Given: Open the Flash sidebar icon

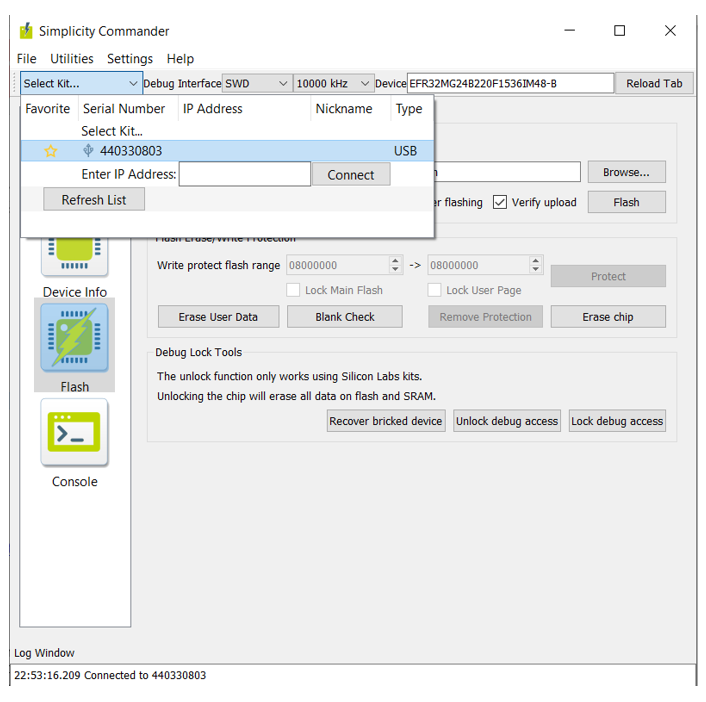Looking at the screenshot, I should coord(74,340).
